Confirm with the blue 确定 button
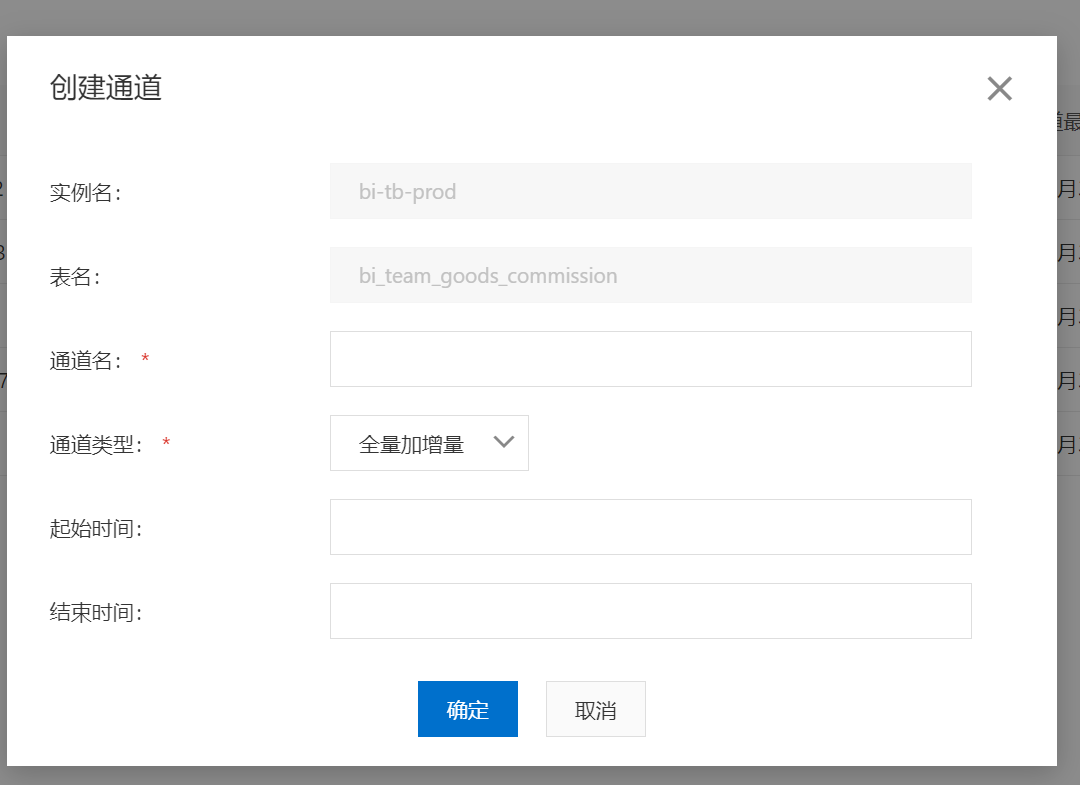Screen dimensions: 1080x785 [x=467, y=709]
